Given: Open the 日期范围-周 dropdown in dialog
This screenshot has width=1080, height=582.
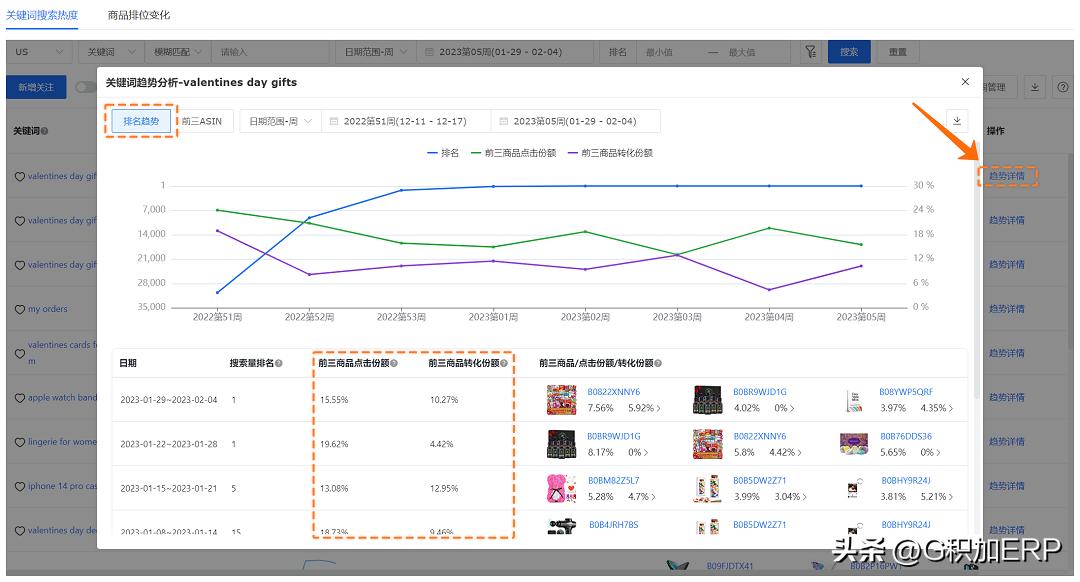Looking at the screenshot, I should coord(280,121).
